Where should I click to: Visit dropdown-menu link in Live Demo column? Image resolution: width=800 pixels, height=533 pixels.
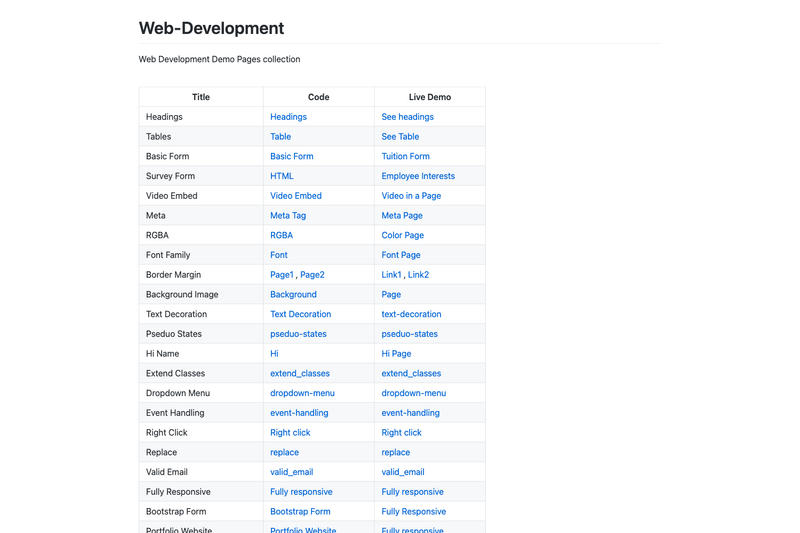point(413,393)
